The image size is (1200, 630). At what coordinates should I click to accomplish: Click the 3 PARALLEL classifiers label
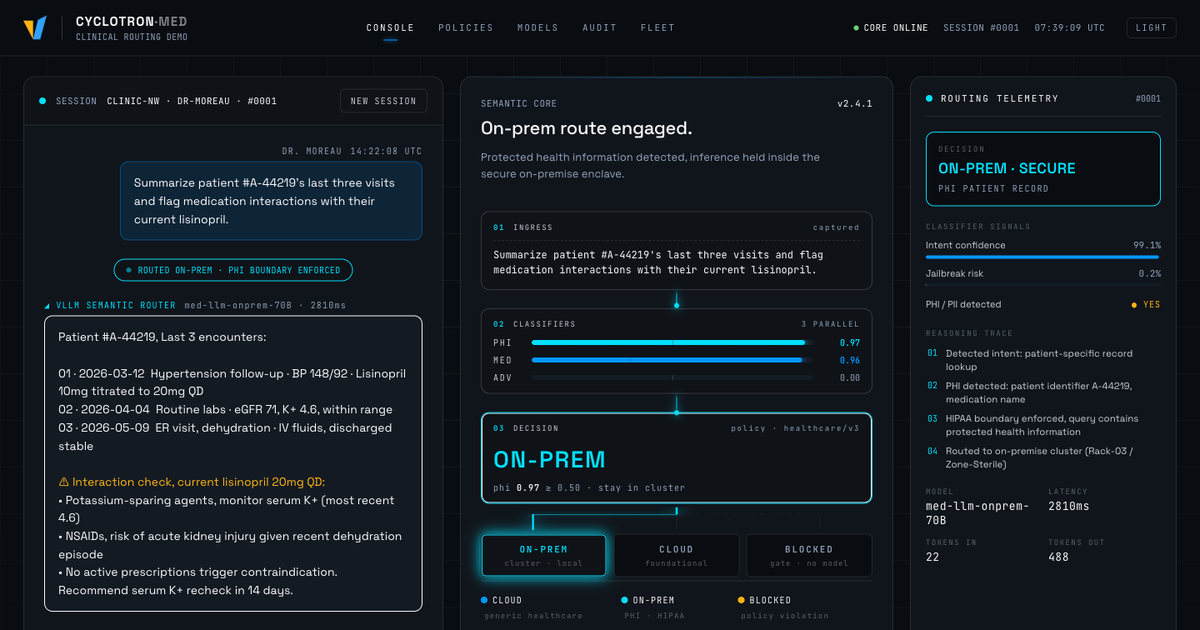[830, 324]
